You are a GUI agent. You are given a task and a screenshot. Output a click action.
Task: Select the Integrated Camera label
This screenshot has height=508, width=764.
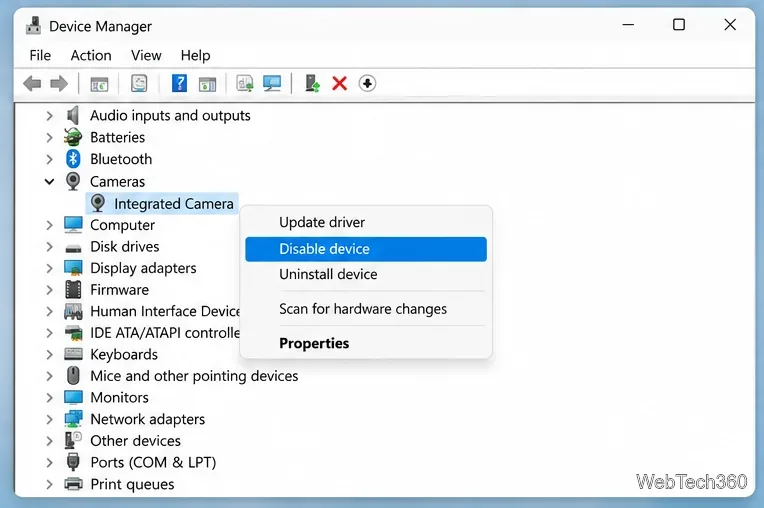coord(174,204)
